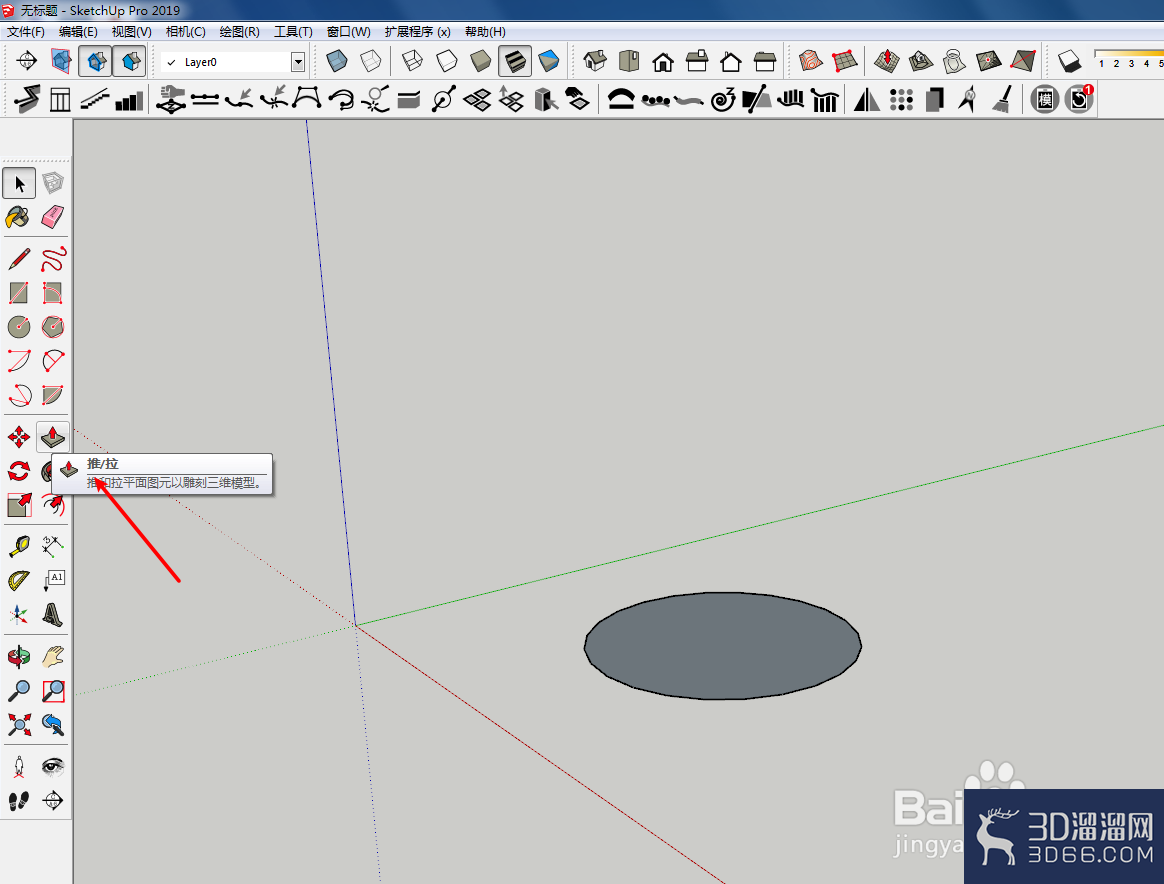Click Sandbox From Contours tool
This screenshot has width=1164, height=884.
[x=811, y=61]
